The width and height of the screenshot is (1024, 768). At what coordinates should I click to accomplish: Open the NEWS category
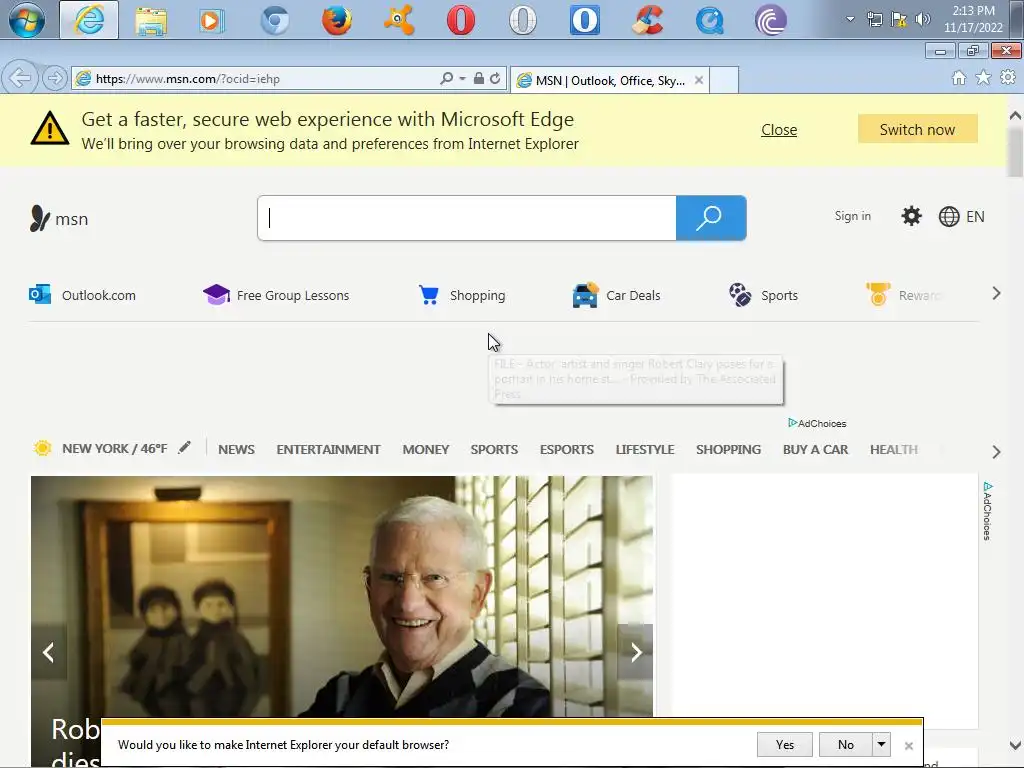[236, 449]
